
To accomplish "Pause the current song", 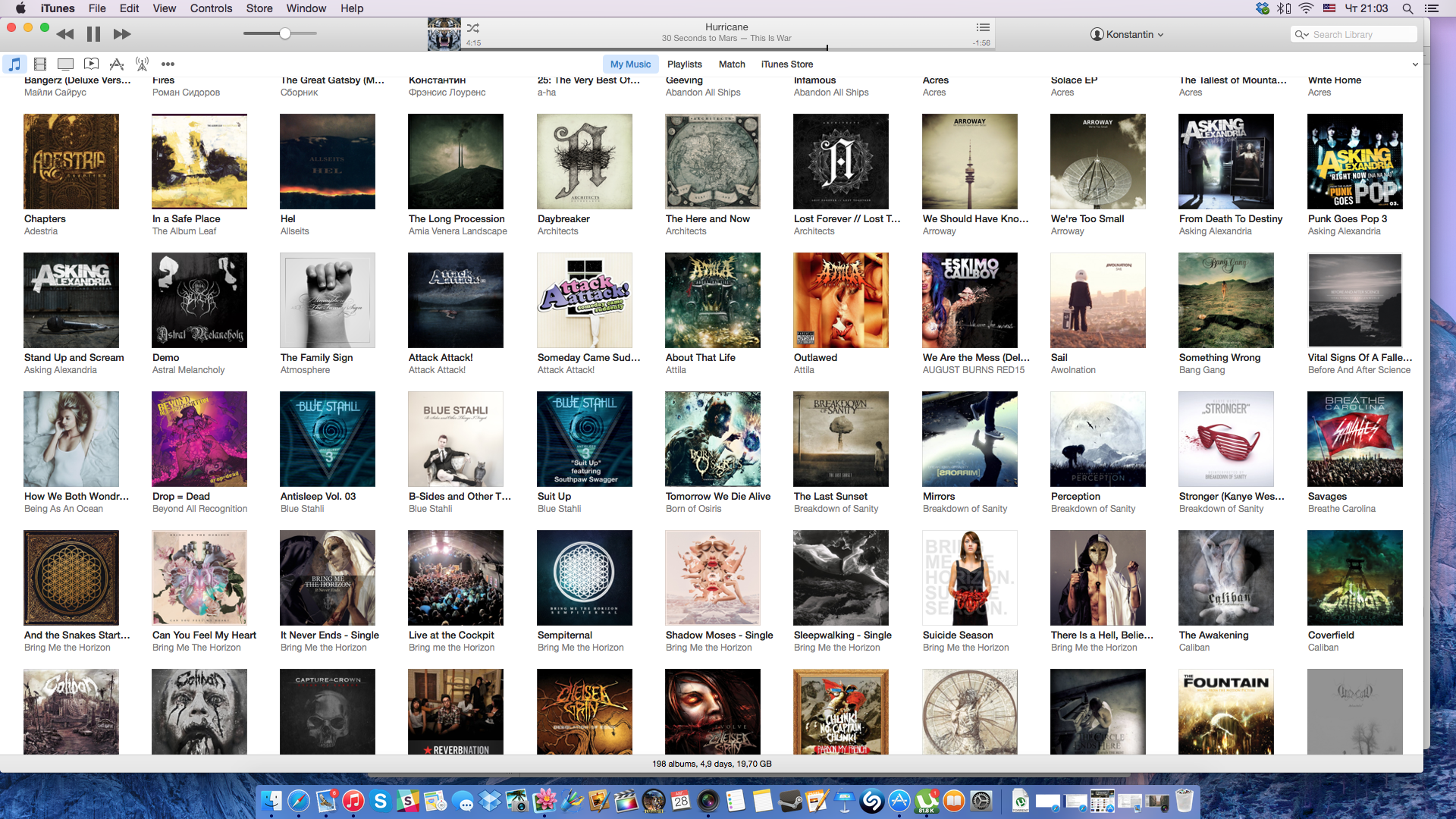I will tap(93, 34).
